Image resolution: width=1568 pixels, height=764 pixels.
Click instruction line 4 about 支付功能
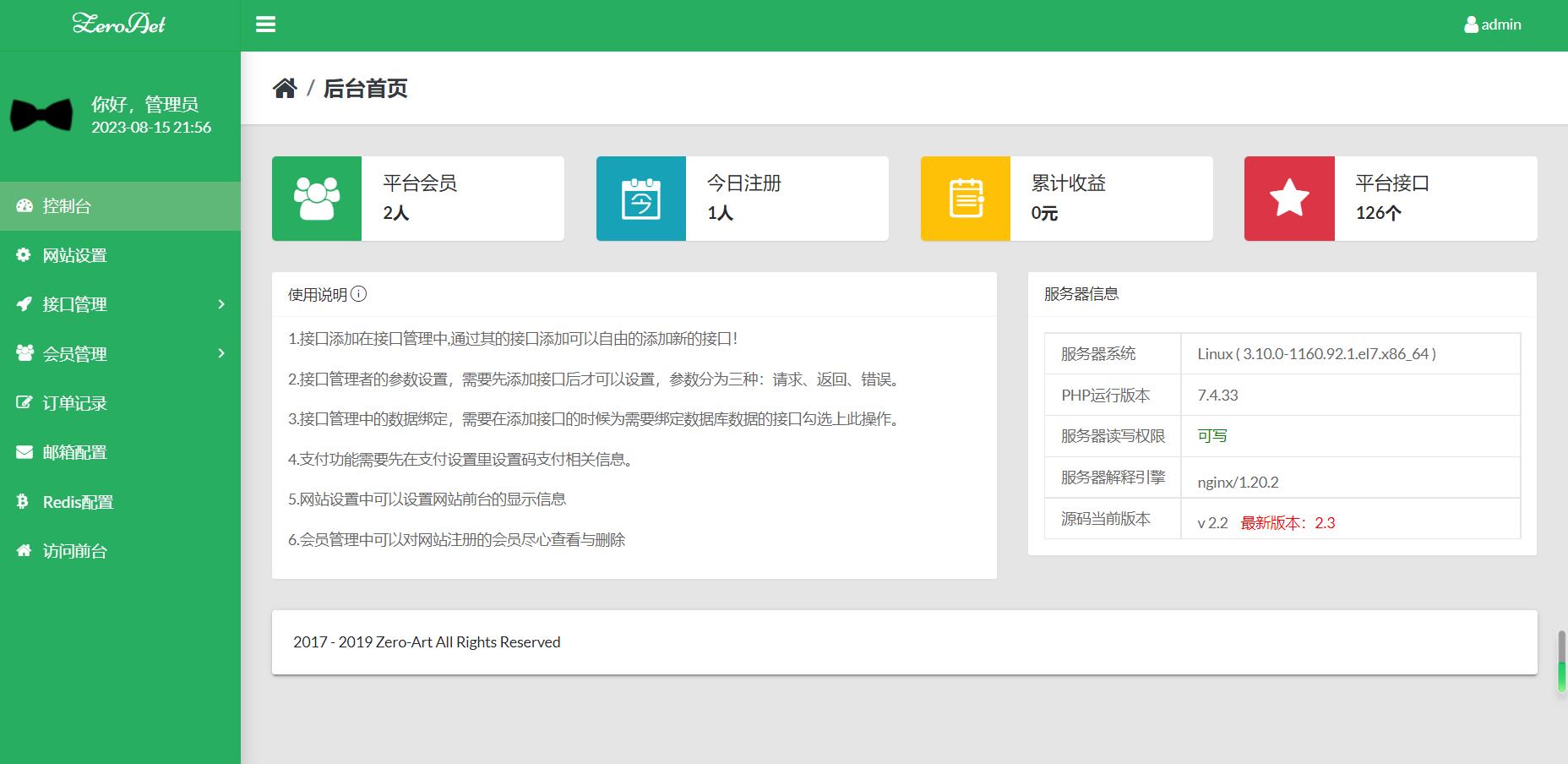tap(463, 459)
